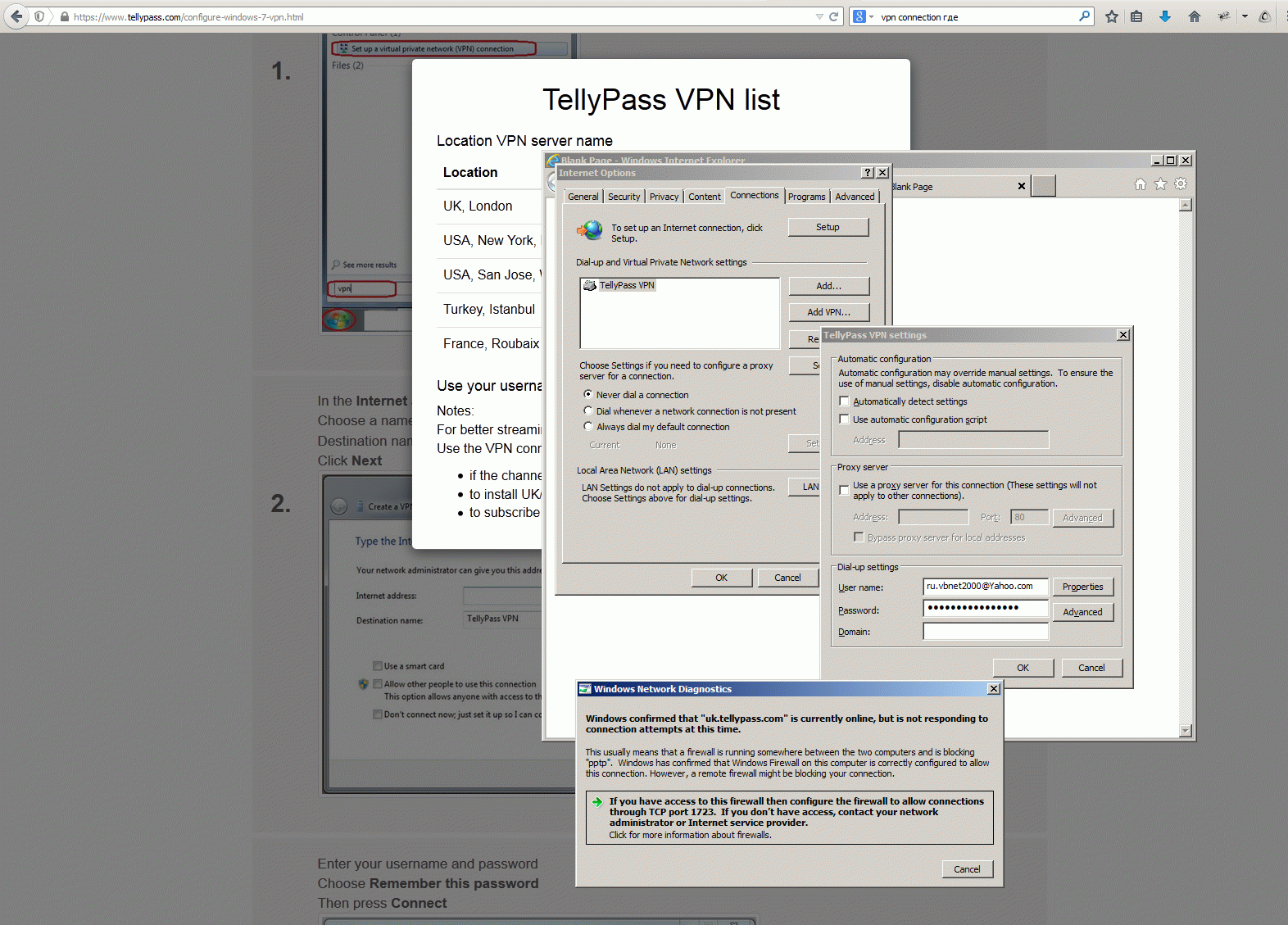This screenshot has height=925, width=1288.
Task: Enable Automatically detect settings checkbox
Action: pyautogui.click(x=844, y=401)
